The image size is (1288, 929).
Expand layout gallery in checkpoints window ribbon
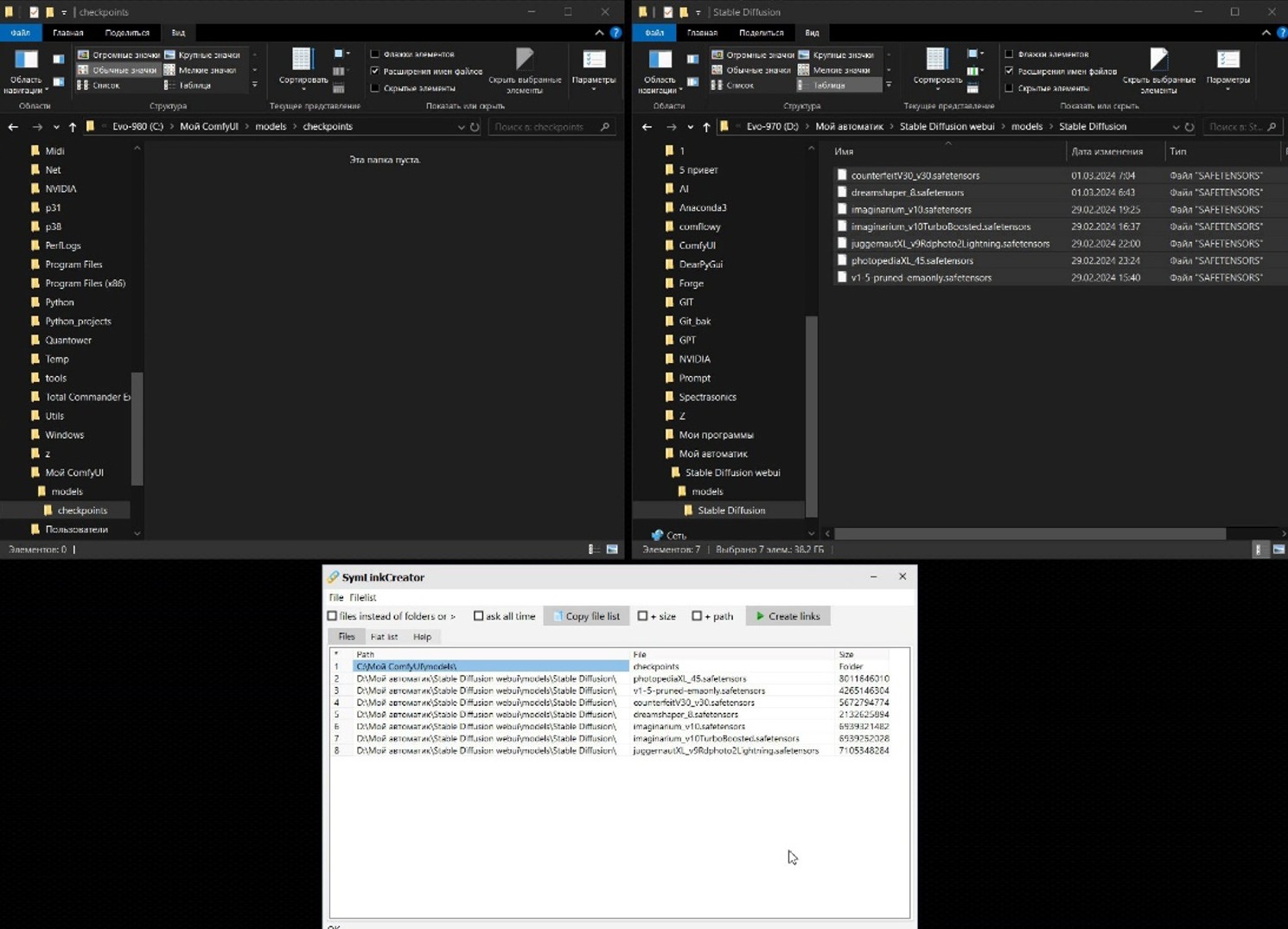(254, 86)
